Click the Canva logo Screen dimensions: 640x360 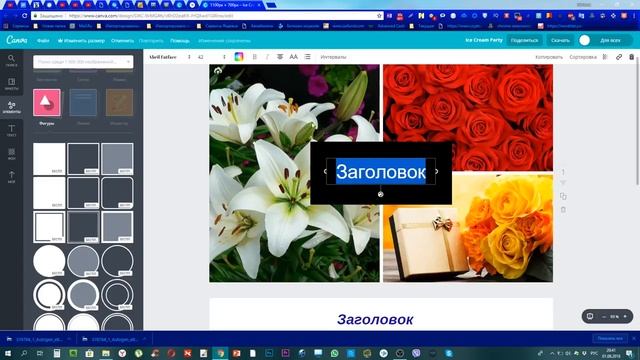point(17,40)
